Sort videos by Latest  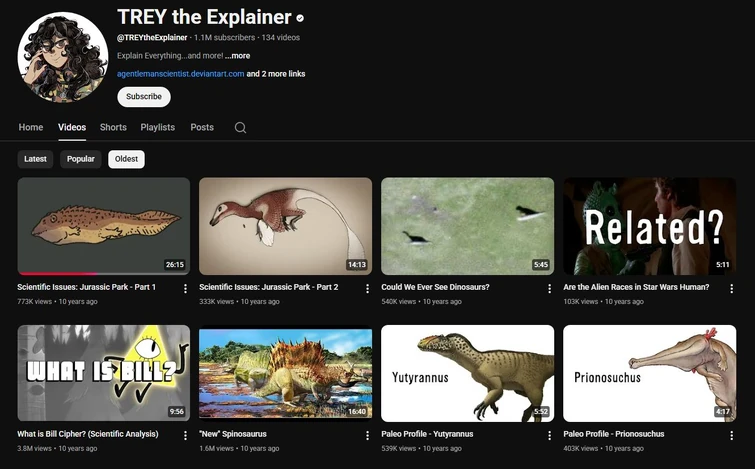[36, 159]
